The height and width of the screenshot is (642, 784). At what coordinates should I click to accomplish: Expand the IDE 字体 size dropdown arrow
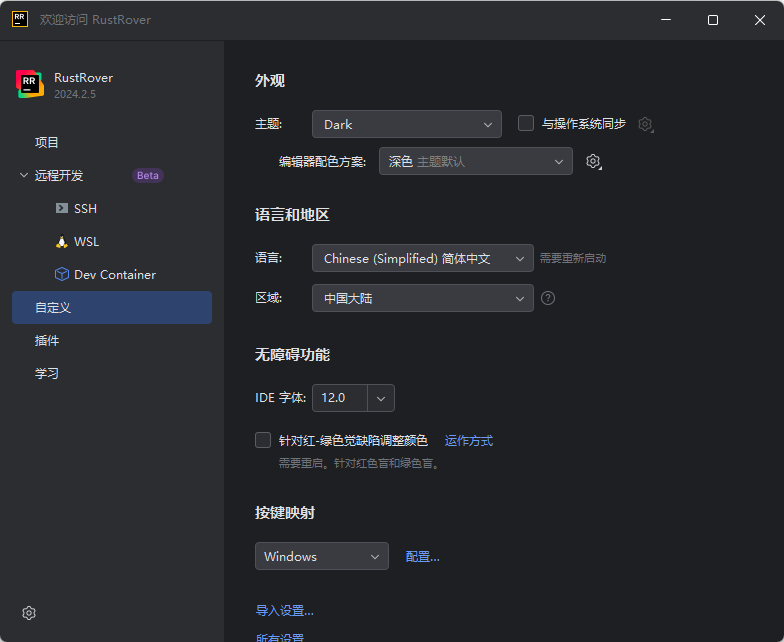click(x=381, y=398)
